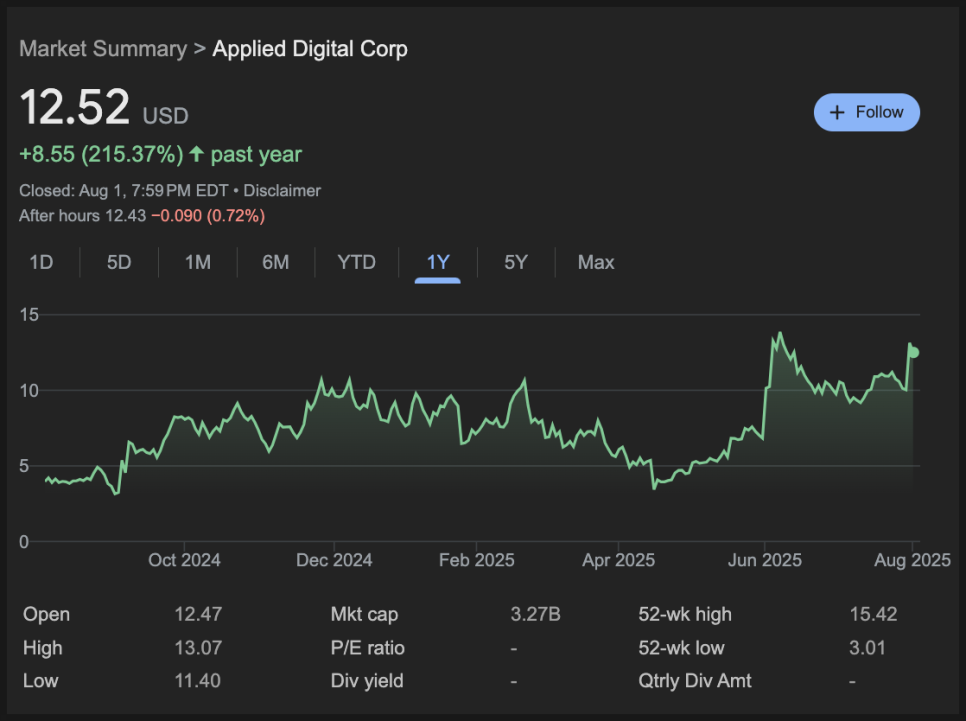
Task: Click the 52-wk high label
Action: [x=685, y=614]
